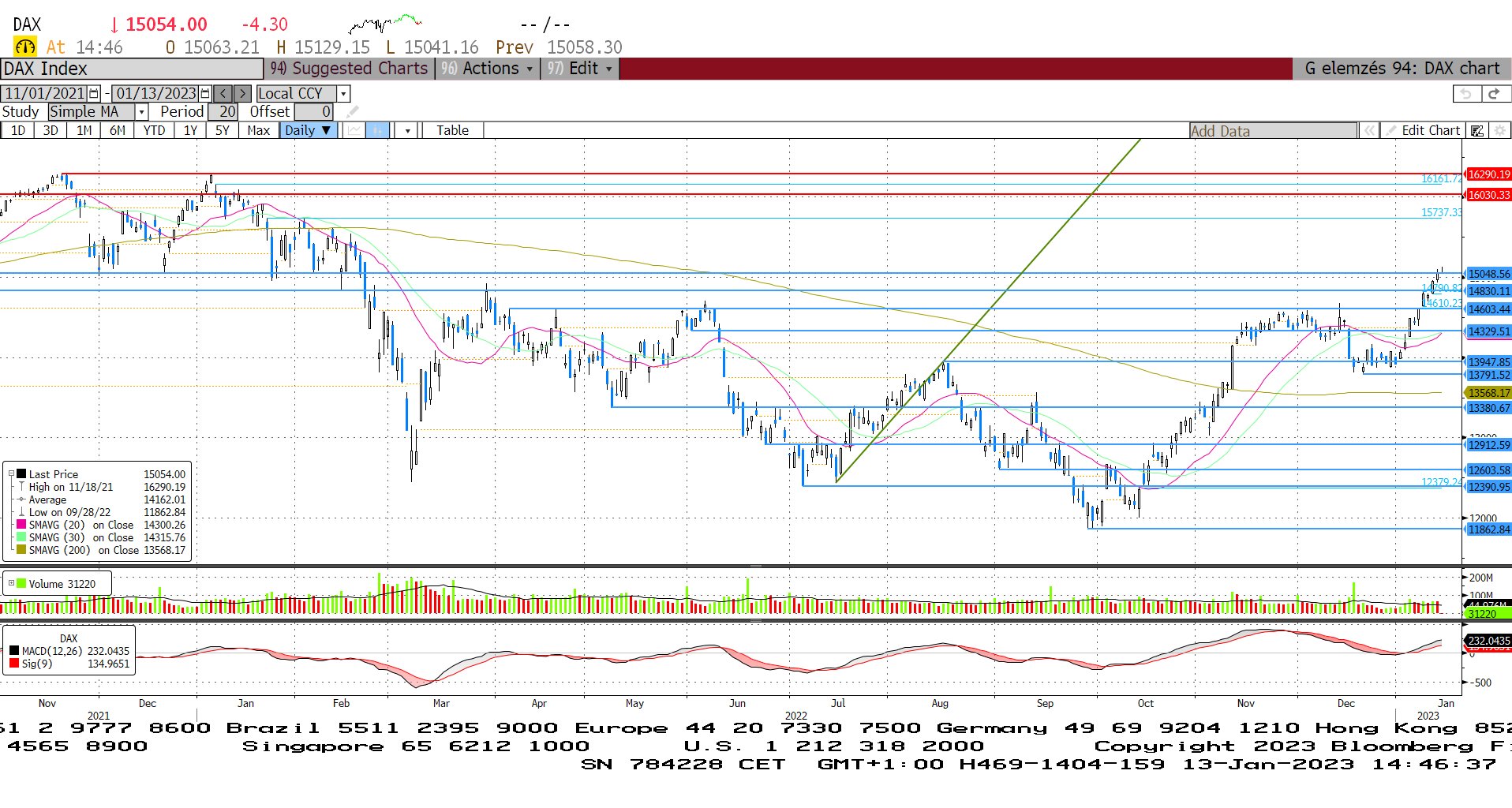This screenshot has width=1512, height=808.
Task: Collapse panel with double chevron icon
Action: (x=1369, y=131)
